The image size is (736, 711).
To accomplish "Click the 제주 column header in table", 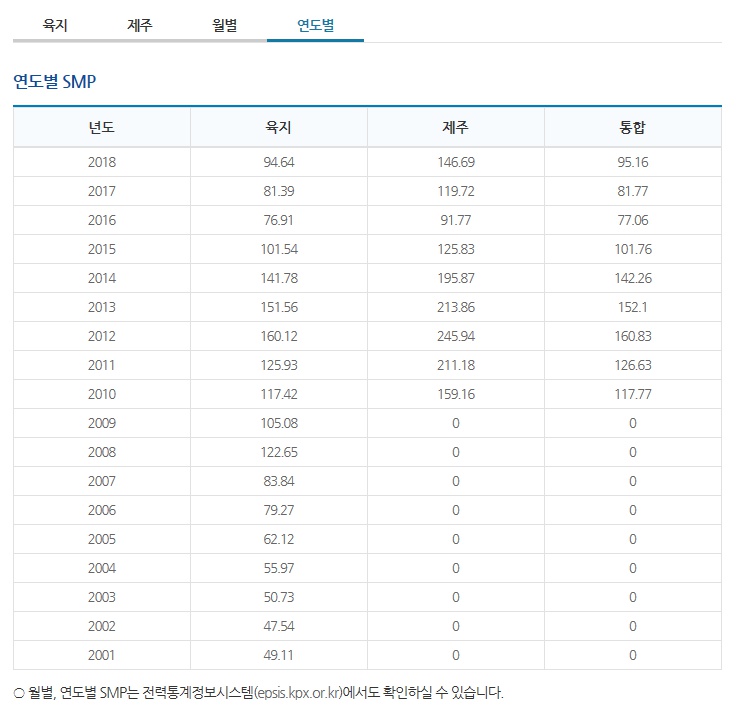I will click(455, 127).
